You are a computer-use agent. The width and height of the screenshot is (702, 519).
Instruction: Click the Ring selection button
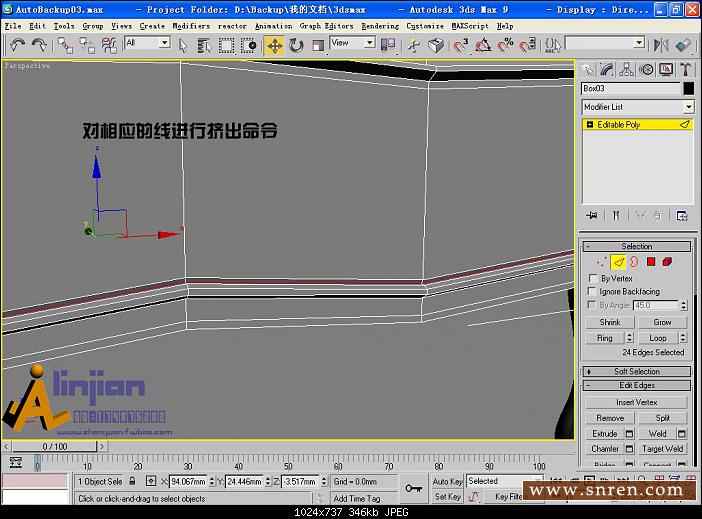click(x=604, y=338)
